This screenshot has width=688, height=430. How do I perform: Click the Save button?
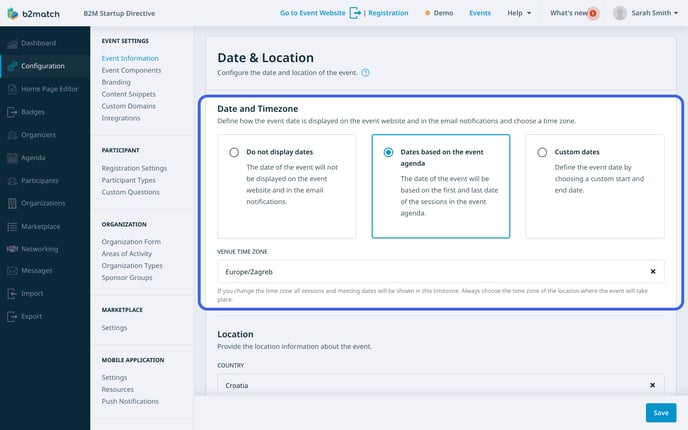(x=661, y=413)
